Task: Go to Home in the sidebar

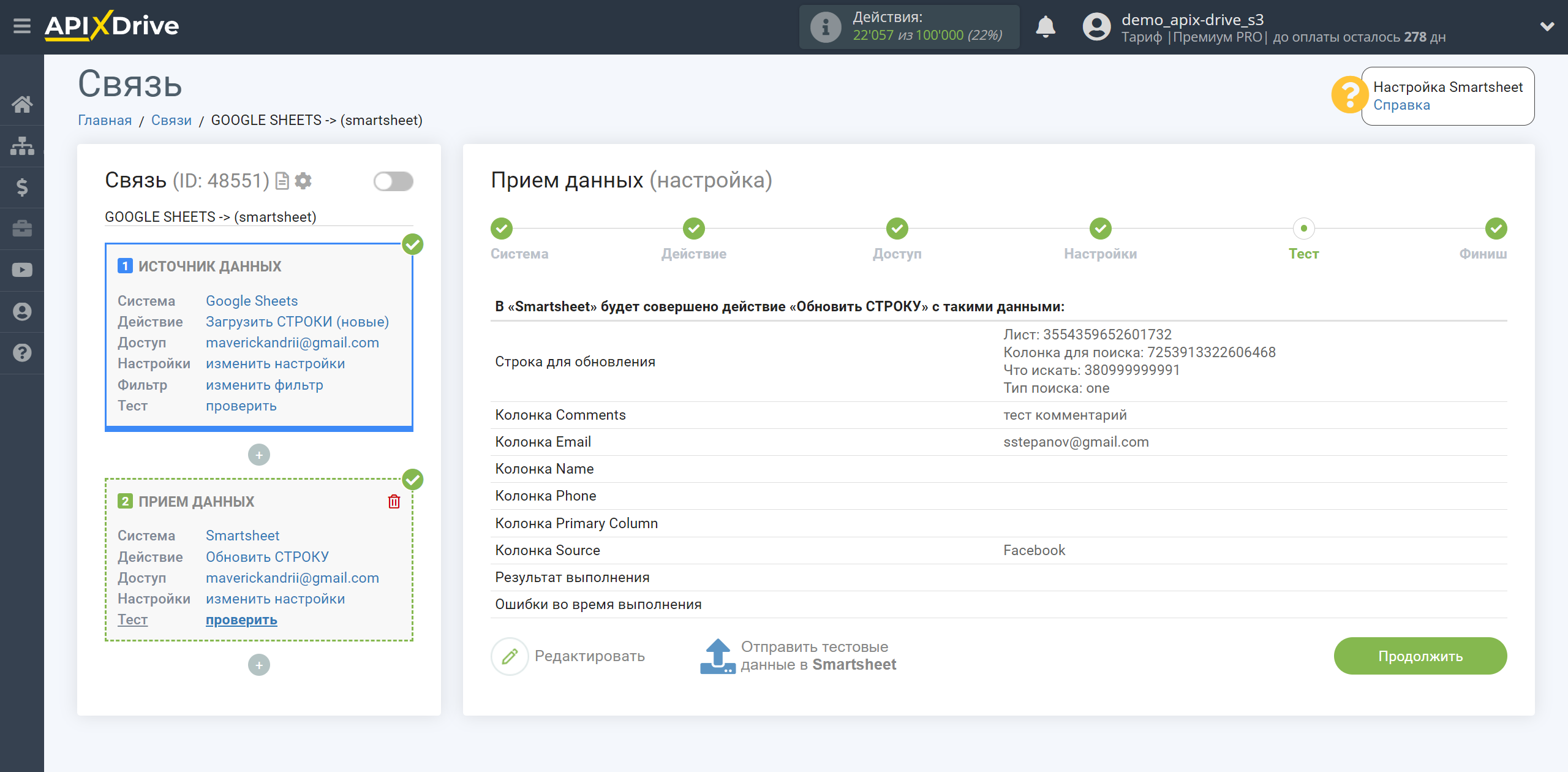Action: point(22,104)
